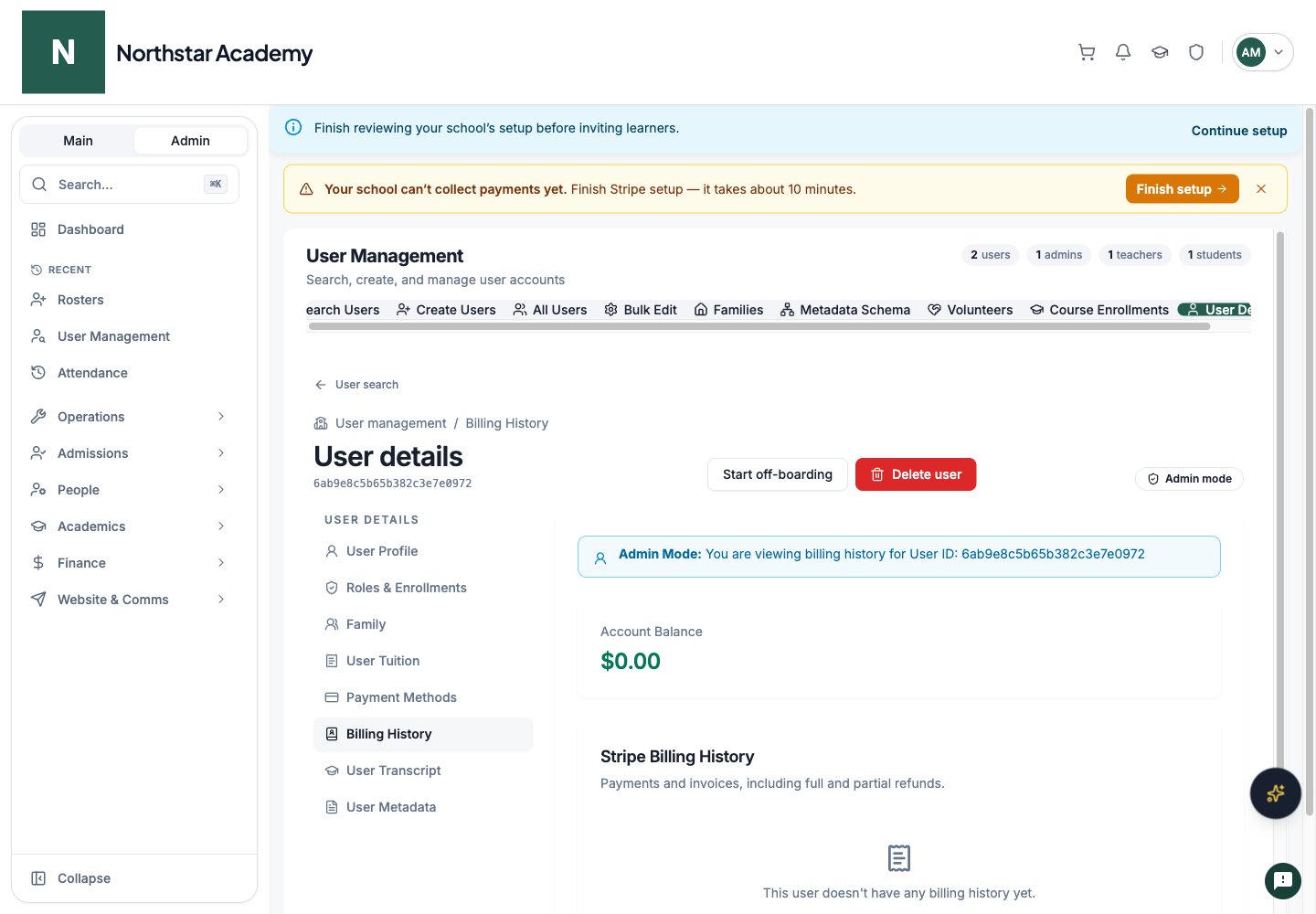Open the AM account menu
The width and height of the screenshot is (1316, 914).
[1262, 52]
